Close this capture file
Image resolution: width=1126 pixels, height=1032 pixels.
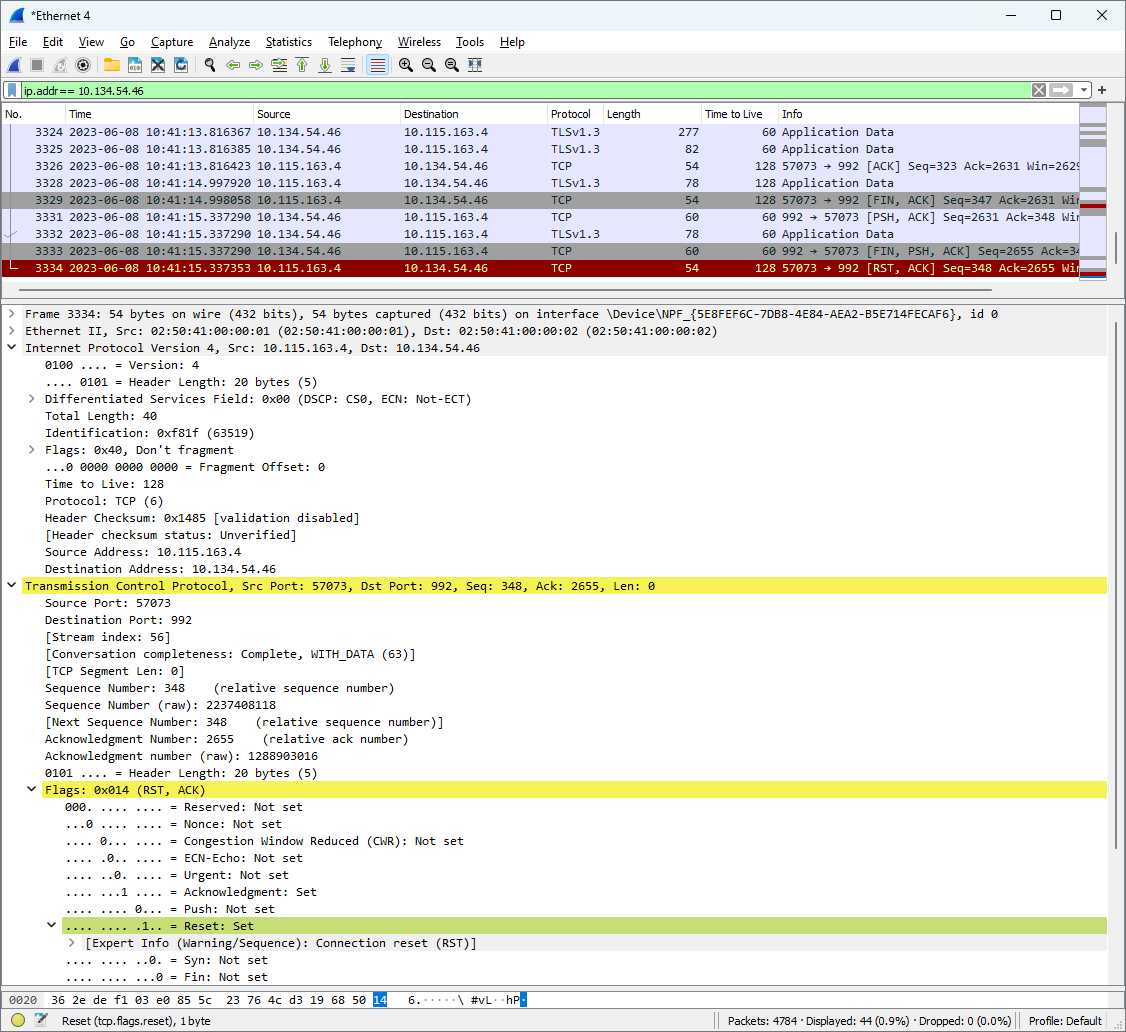pos(158,65)
